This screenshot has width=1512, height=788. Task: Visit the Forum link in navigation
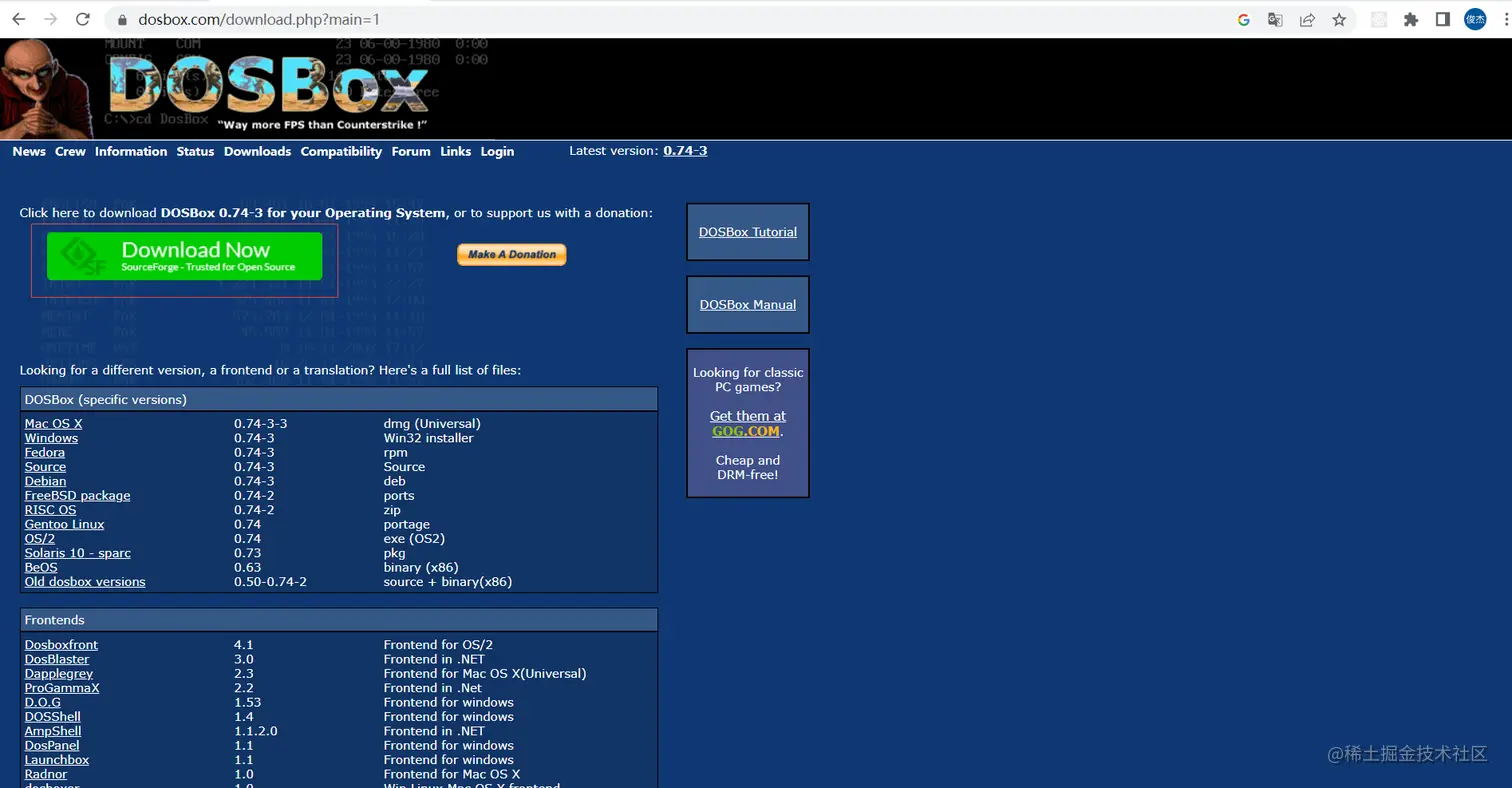[x=411, y=152]
